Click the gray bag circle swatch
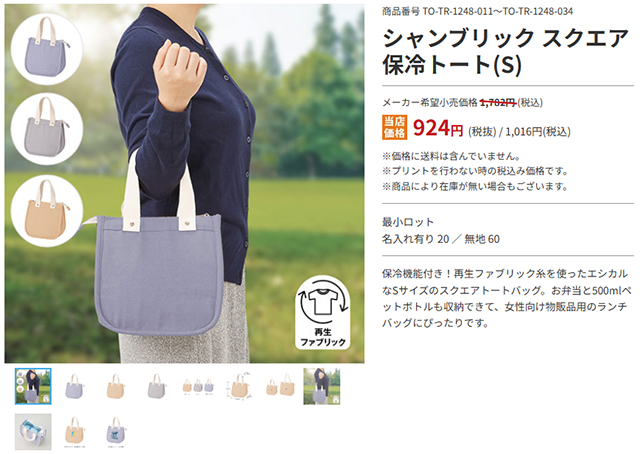 (x=47, y=129)
